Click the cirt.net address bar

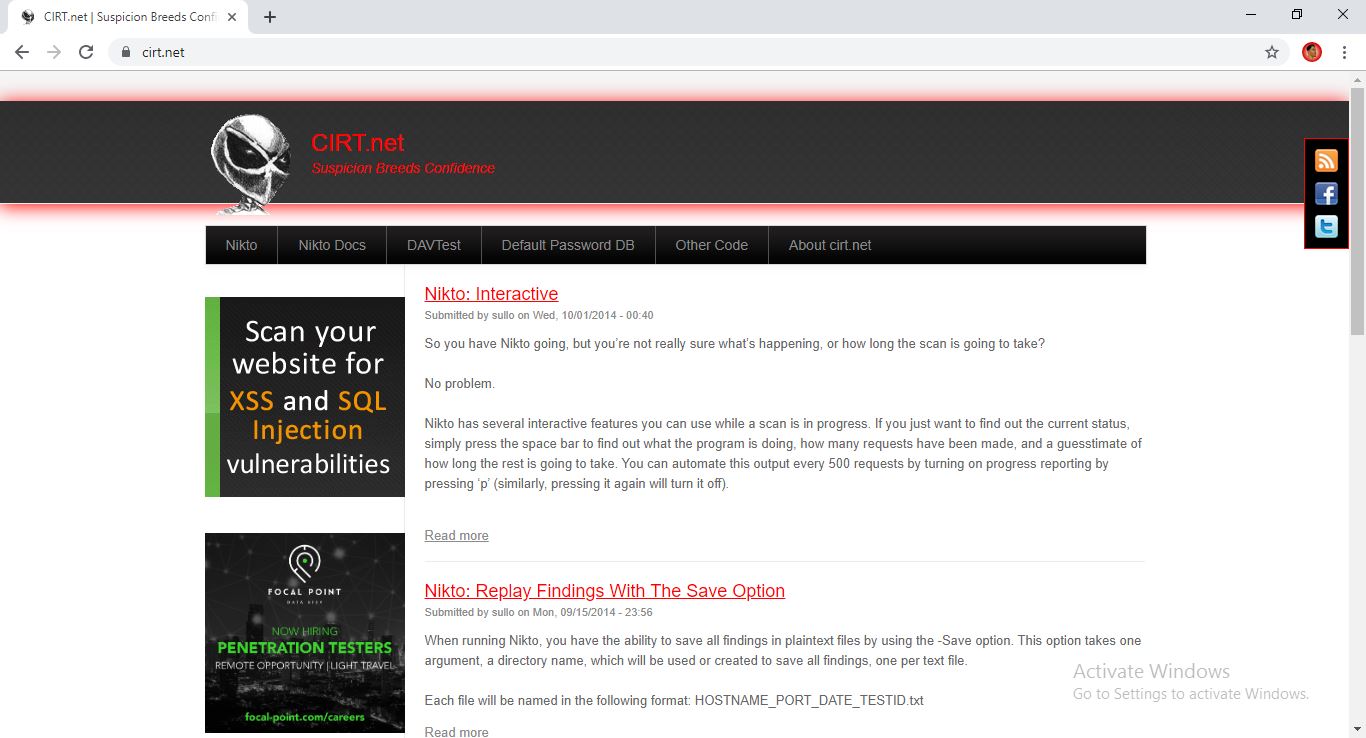[163, 51]
